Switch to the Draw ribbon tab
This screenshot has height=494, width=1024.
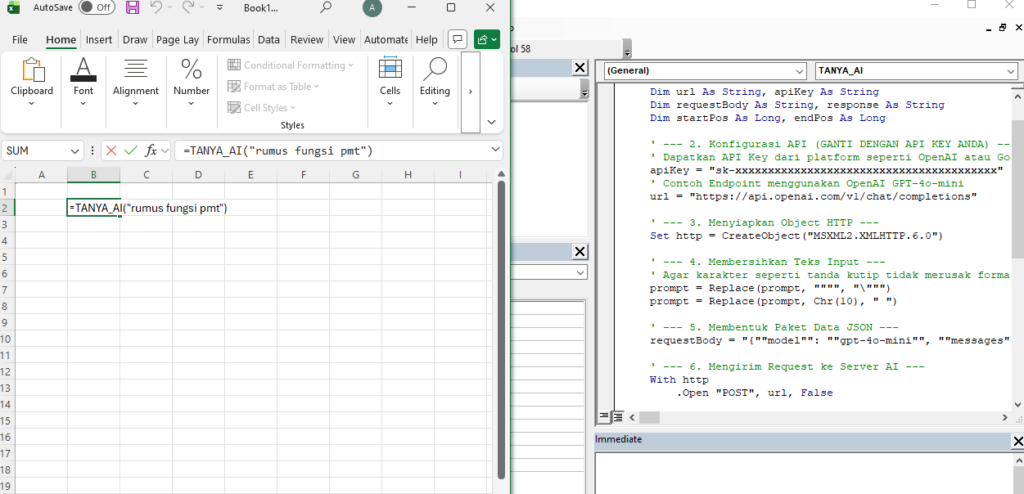pyautogui.click(x=135, y=40)
